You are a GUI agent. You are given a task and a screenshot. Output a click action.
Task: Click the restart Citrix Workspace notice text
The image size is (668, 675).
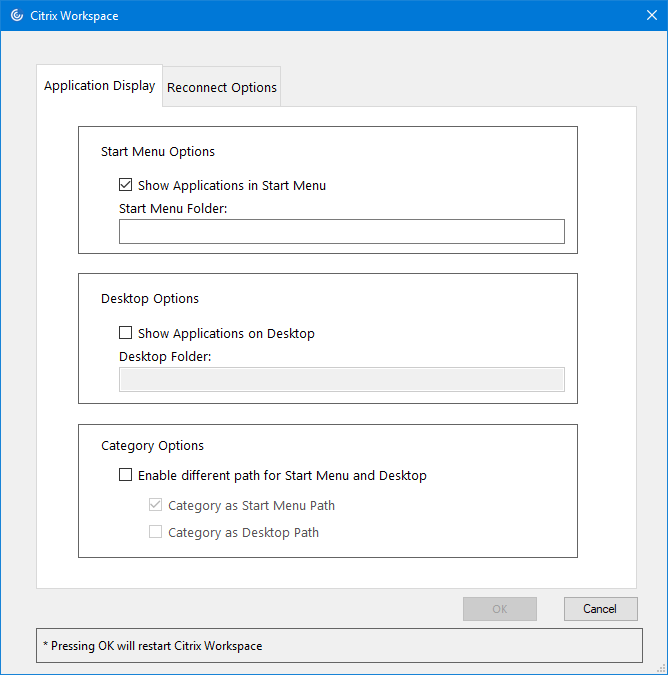(153, 646)
